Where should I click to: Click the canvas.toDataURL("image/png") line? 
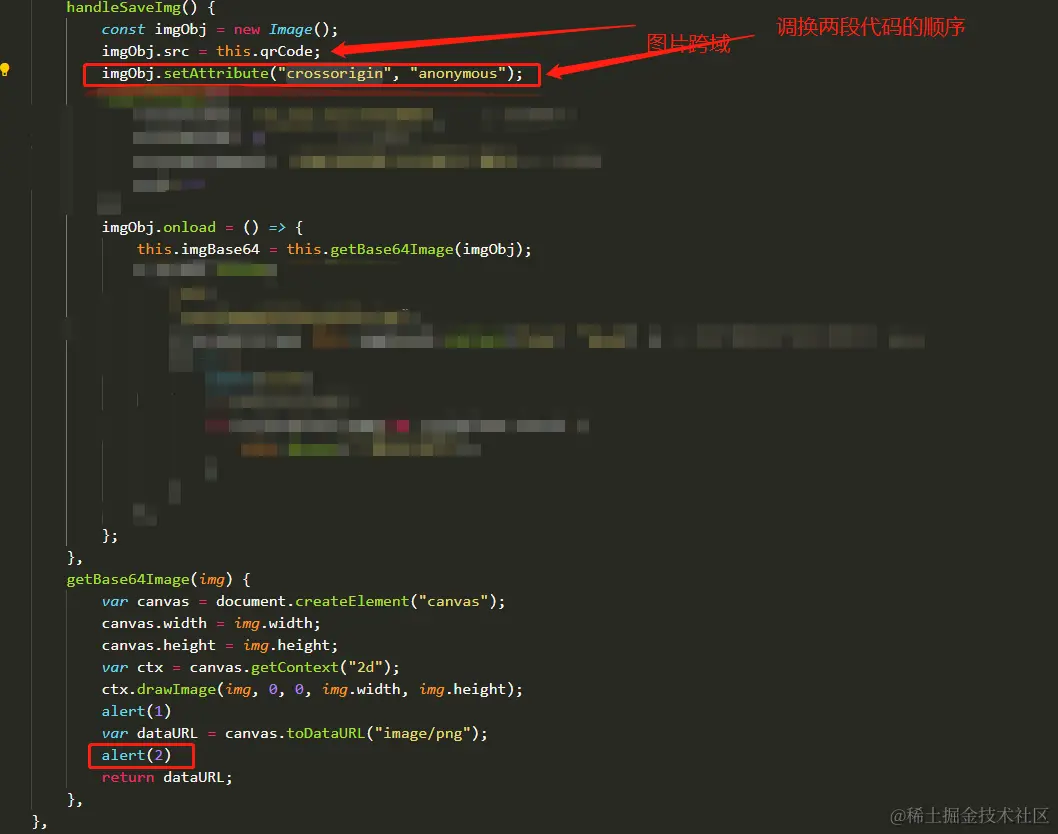tap(294, 733)
